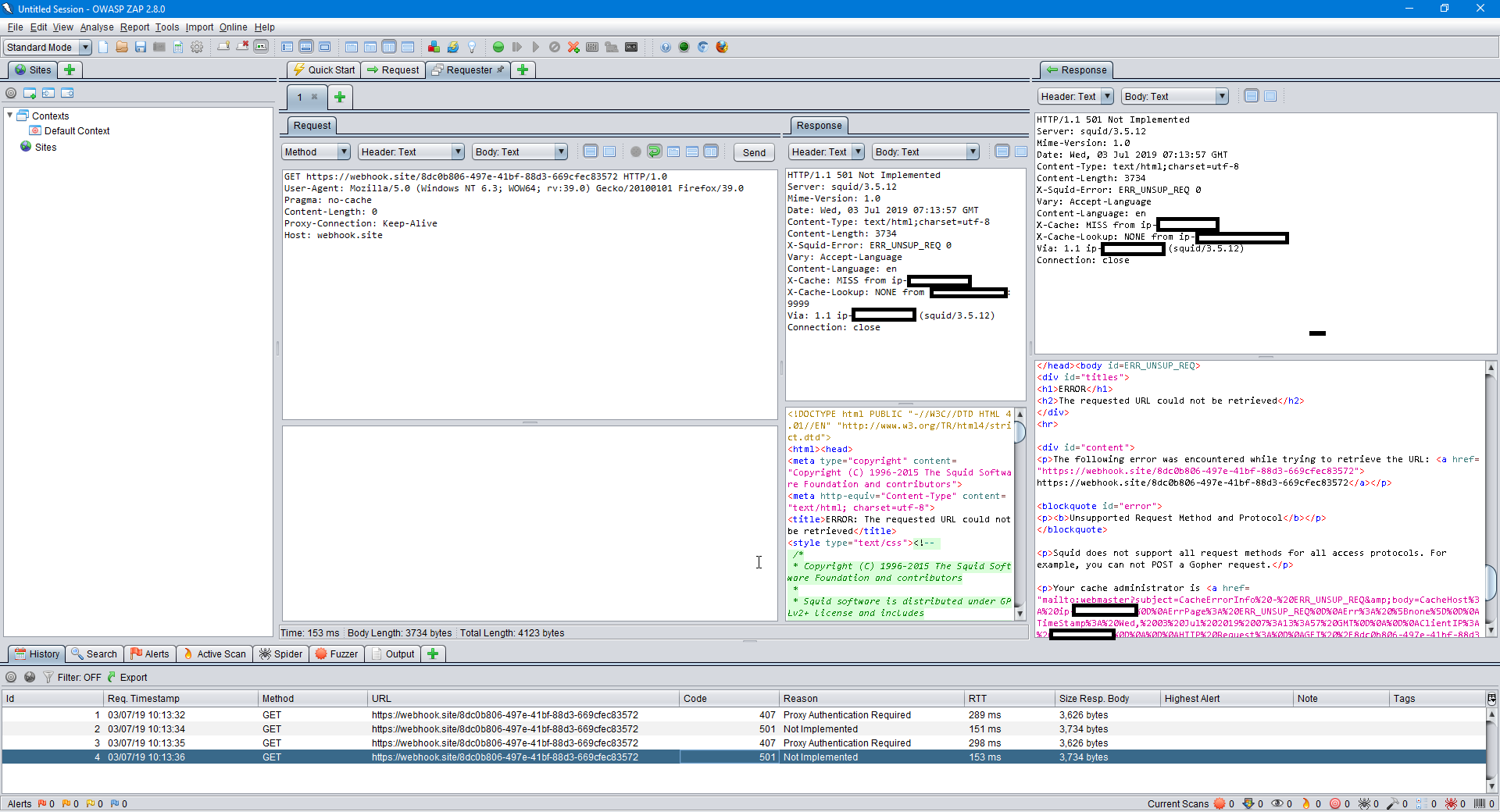The image size is (1500, 812).
Task: Close Requester tab number 1
Action: click(315, 97)
